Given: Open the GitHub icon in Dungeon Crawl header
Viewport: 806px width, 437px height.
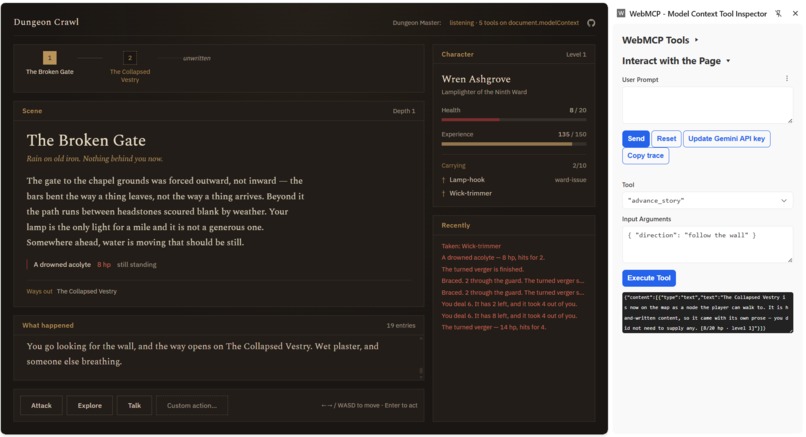Looking at the screenshot, I should point(591,23).
